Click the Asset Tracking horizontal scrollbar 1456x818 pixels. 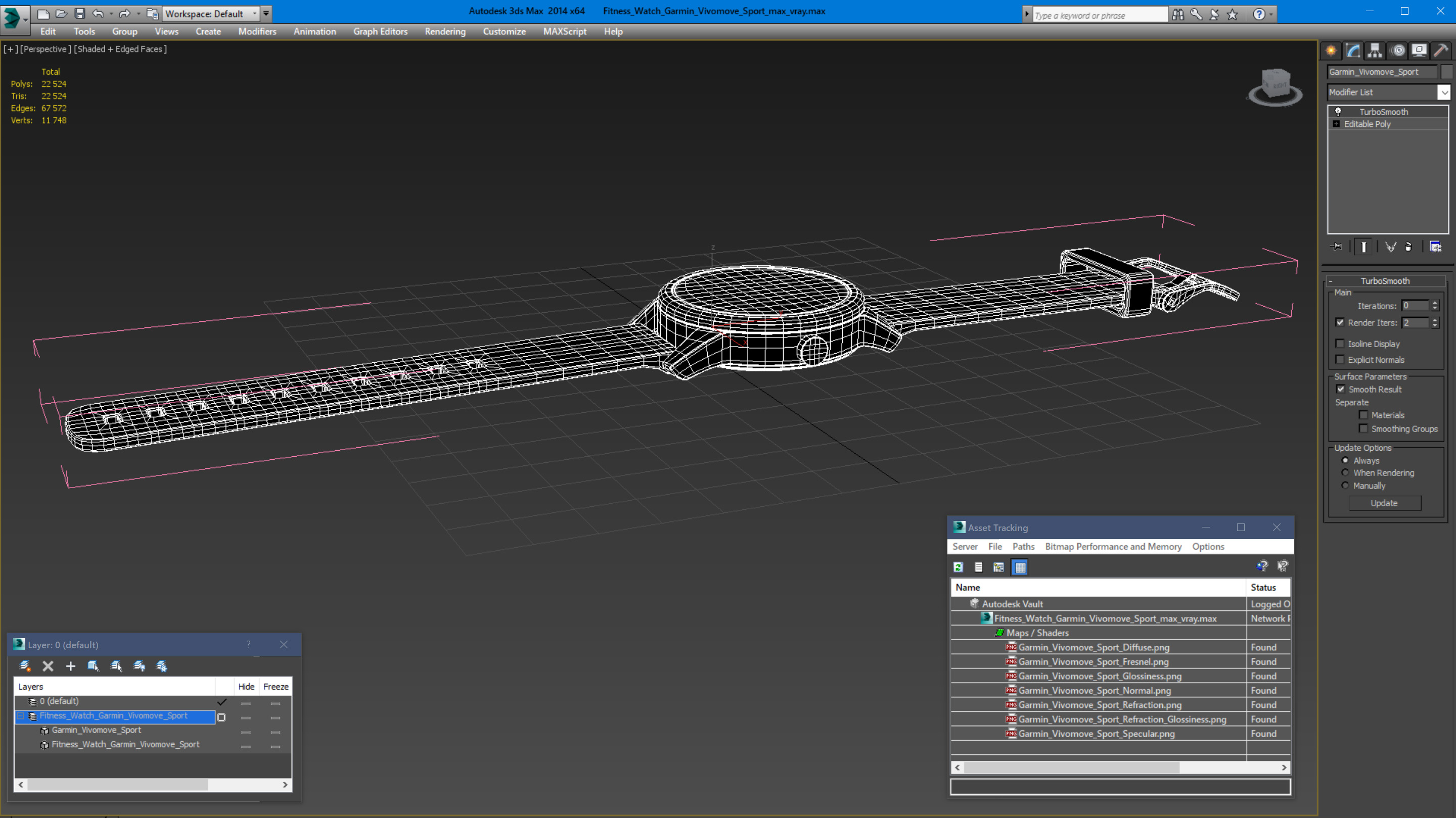coord(1120,767)
